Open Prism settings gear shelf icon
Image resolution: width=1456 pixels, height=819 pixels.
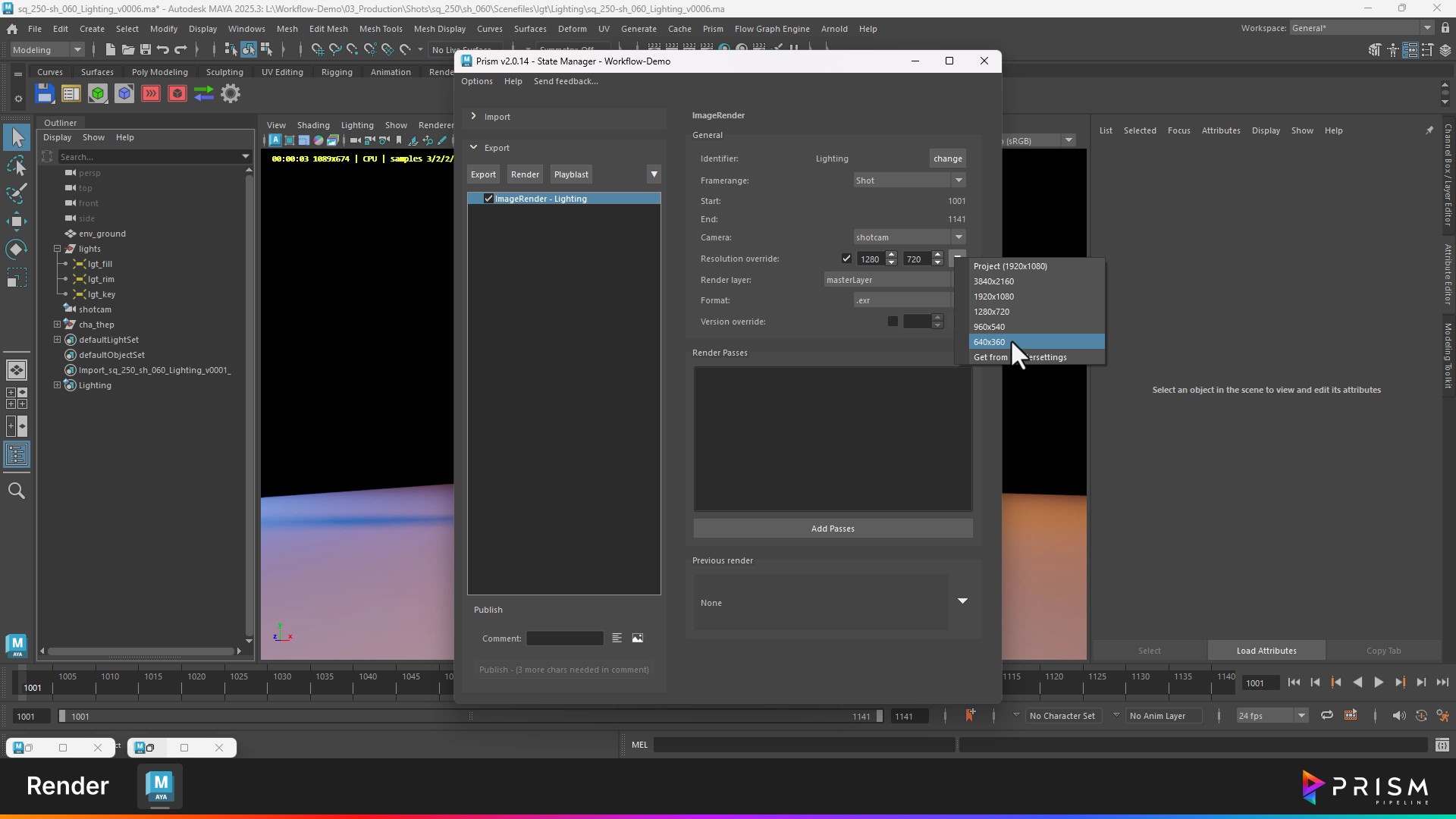point(231,93)
